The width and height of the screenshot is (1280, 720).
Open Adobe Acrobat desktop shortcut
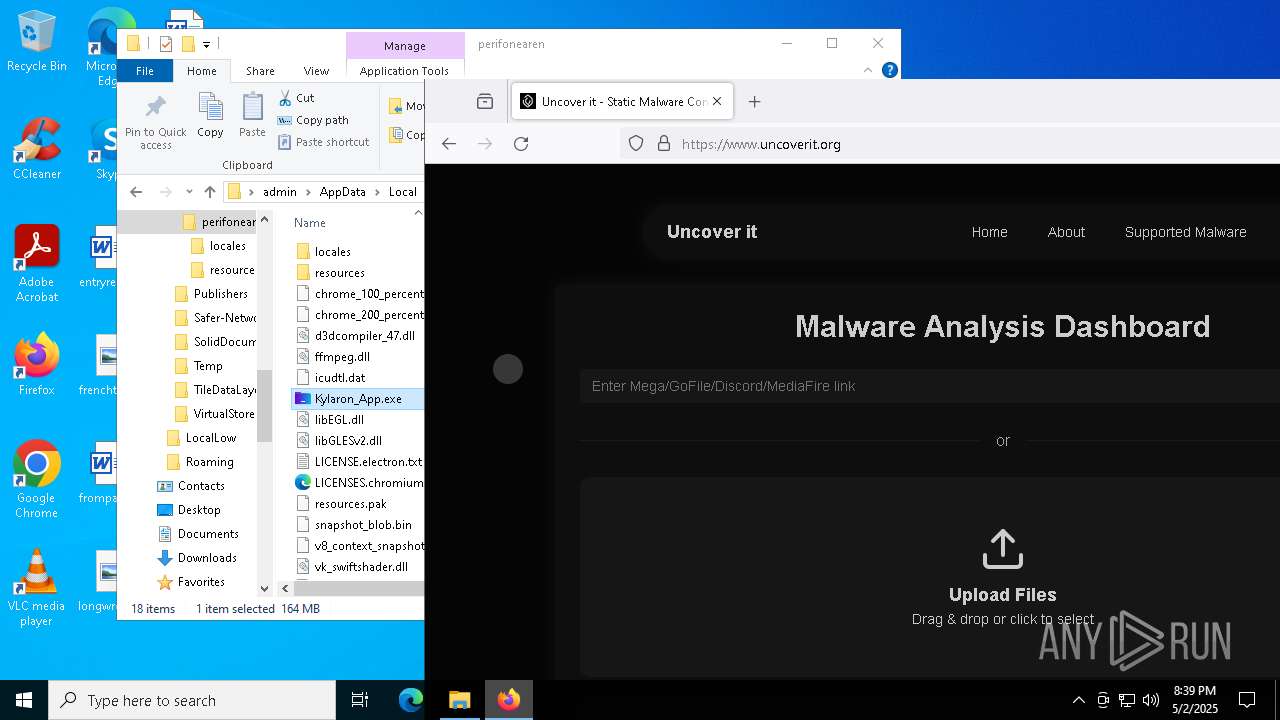pos(36,264)
